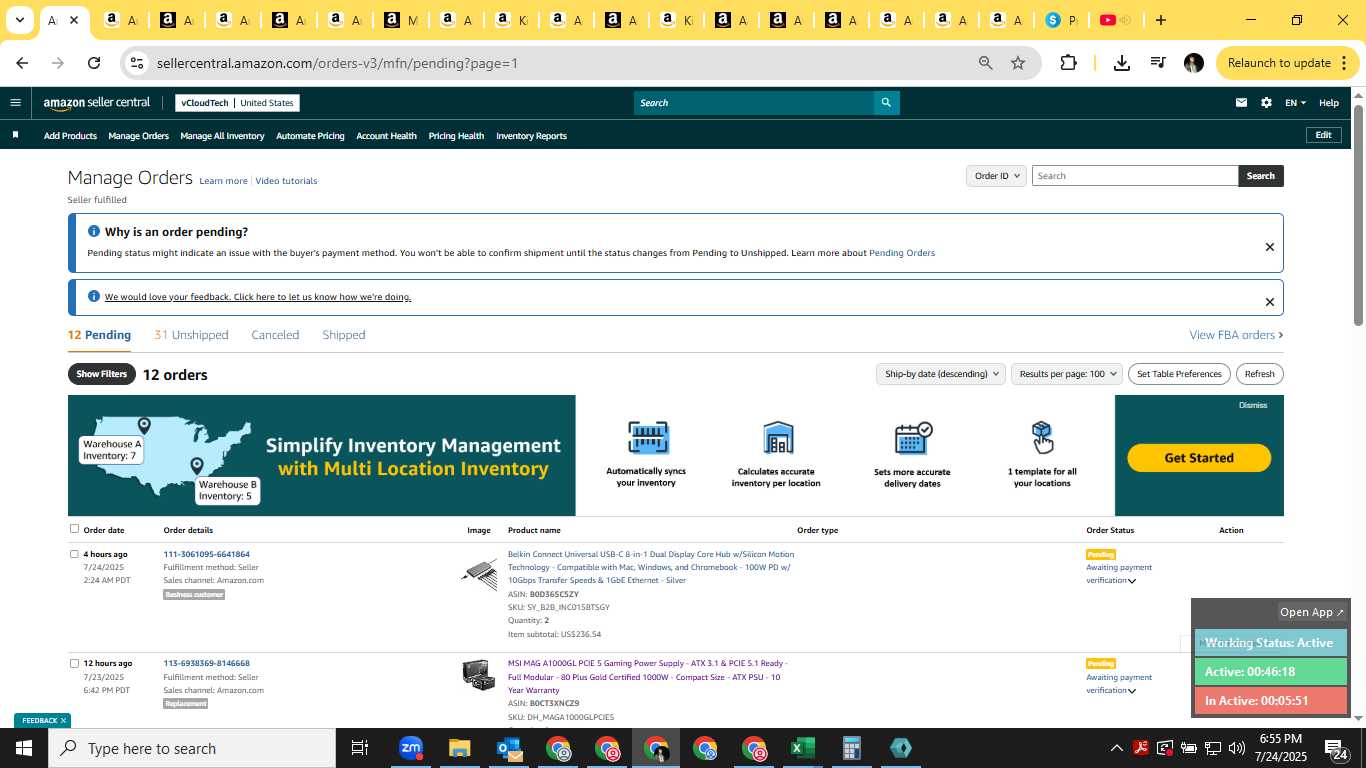The height and width of the screenshot is (768, 1366).
Task: Select all orders checkbox in table header
Action: click(x=74, y=529)
